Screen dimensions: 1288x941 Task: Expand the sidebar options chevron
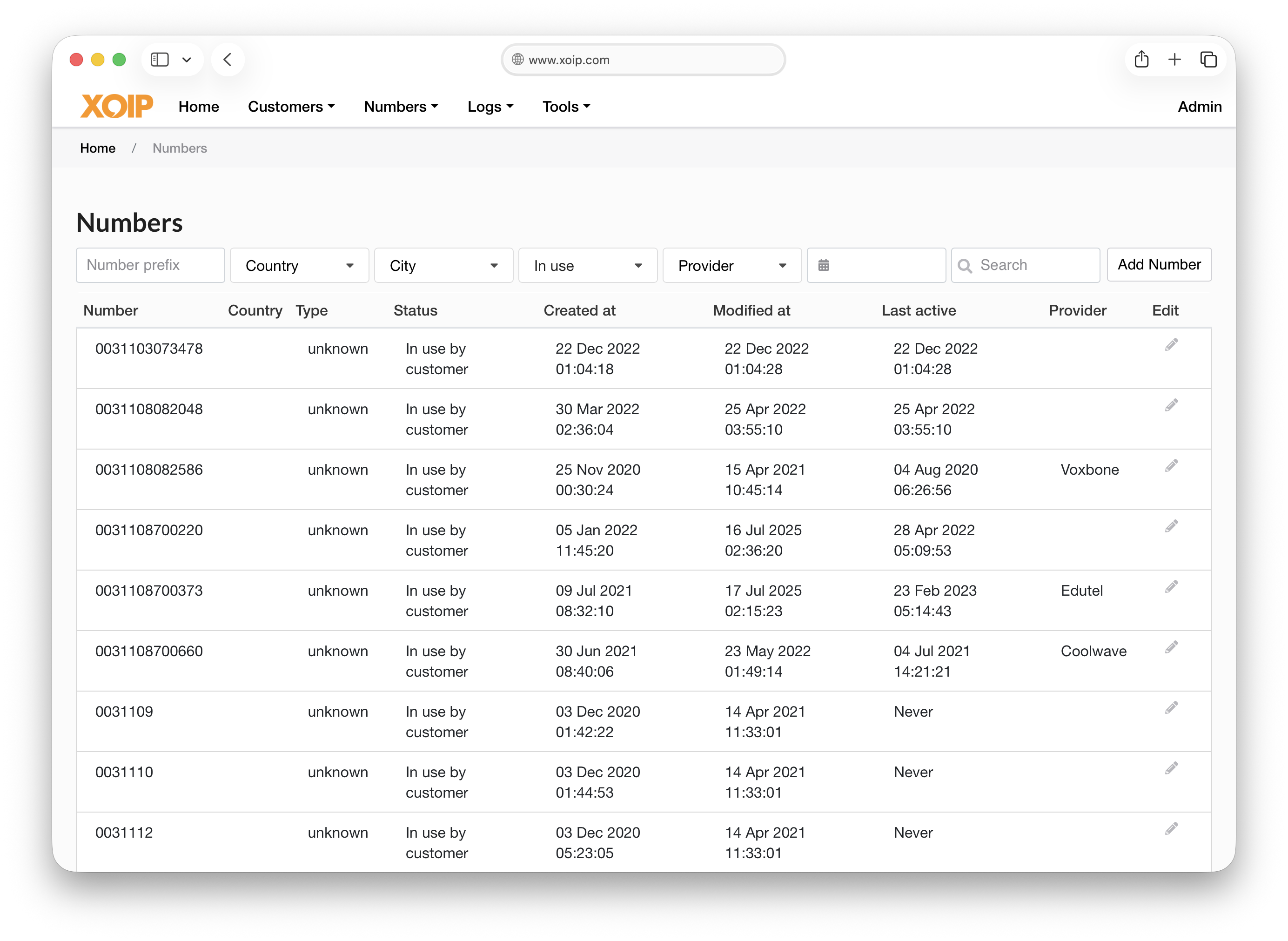pos(186,59)
